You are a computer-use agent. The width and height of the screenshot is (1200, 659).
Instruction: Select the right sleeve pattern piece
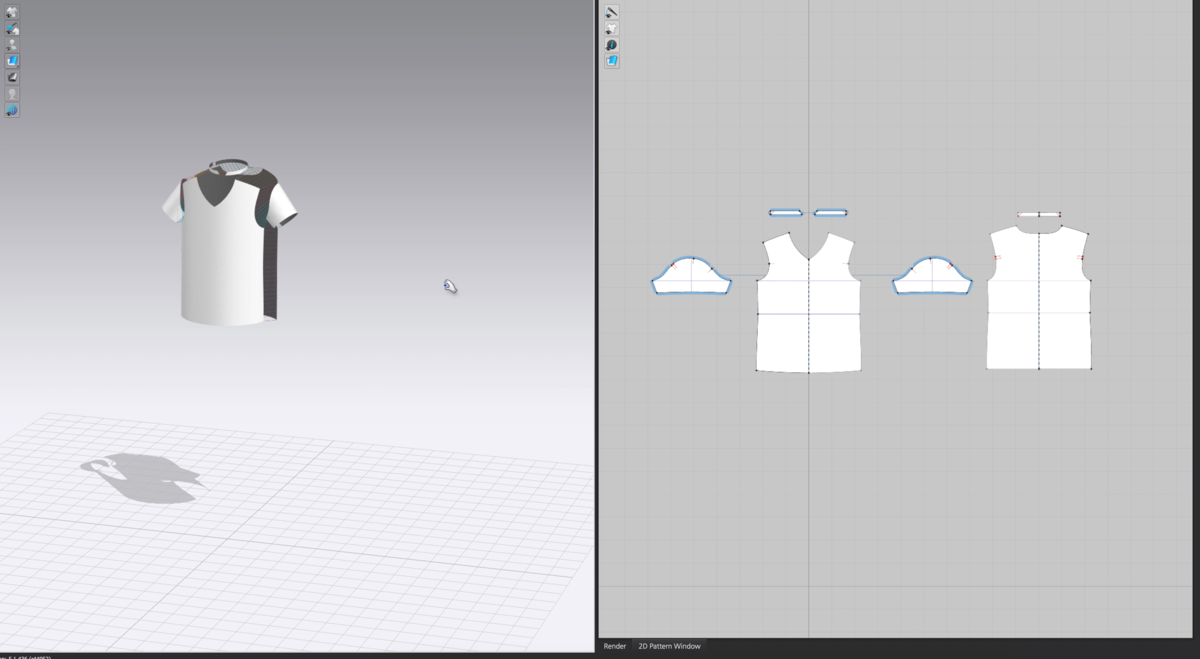click(x=932, y=276)
